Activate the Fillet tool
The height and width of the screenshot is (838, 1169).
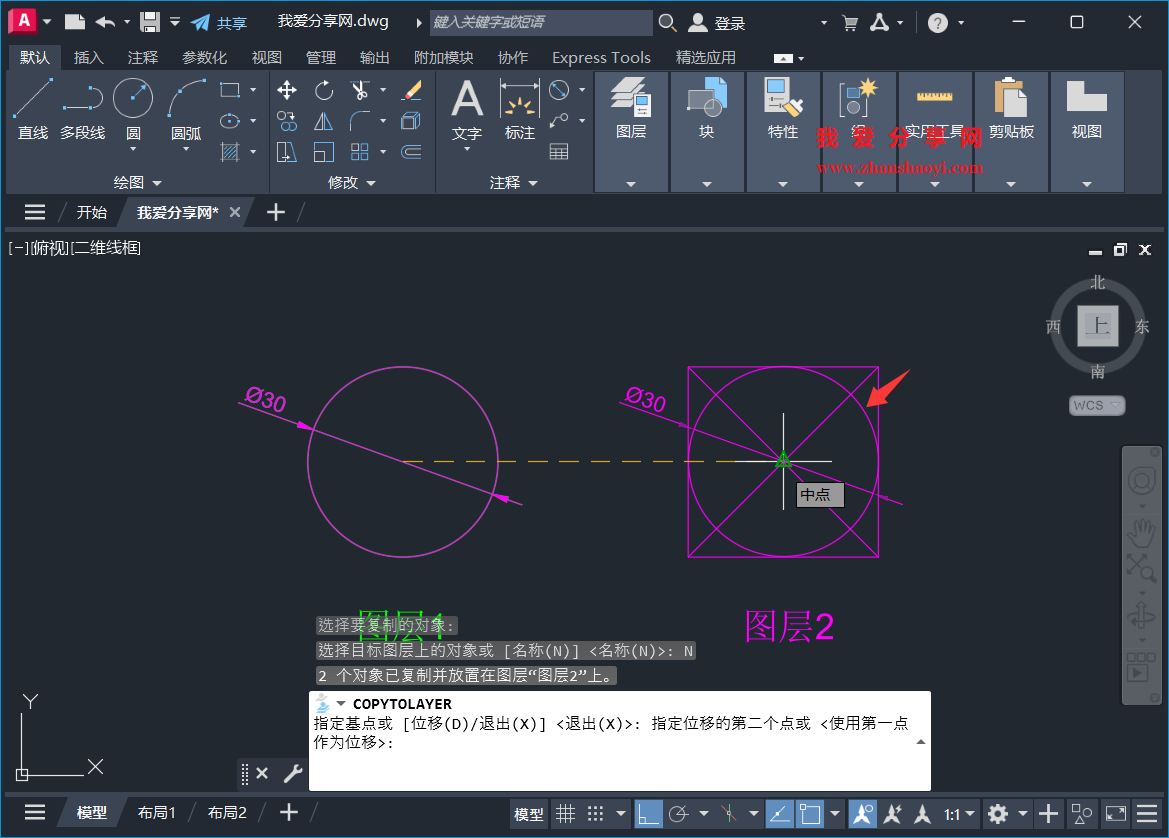tap(360, 121)
